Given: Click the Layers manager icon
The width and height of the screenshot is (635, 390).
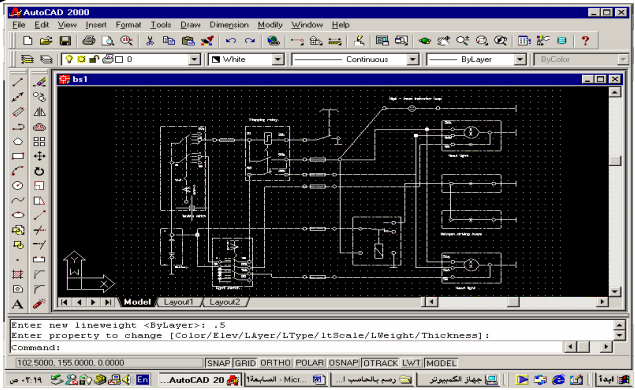Looking at the screenshot, I should [x=28, y=60].
